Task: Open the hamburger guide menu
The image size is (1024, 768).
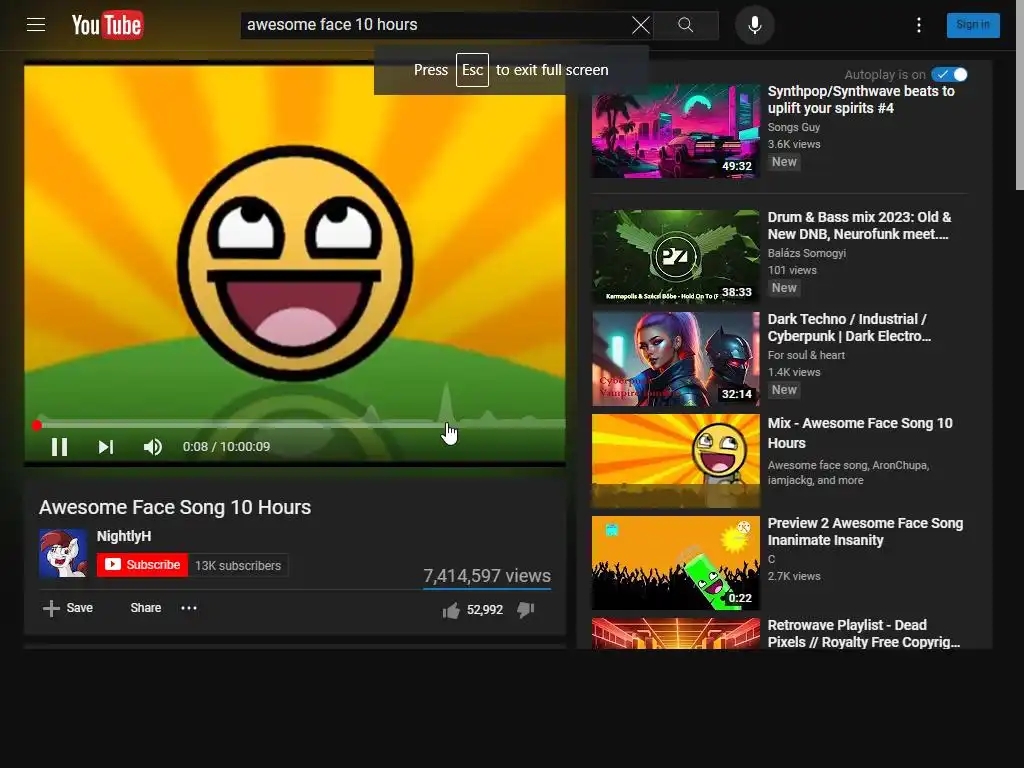Action: [36, 25]
